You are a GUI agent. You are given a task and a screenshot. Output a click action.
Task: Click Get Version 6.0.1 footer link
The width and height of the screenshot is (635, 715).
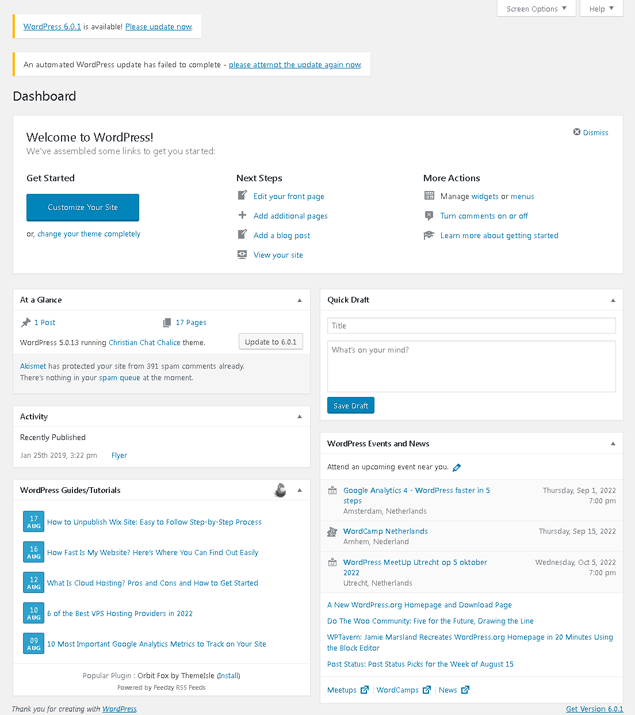click(594, 709)
